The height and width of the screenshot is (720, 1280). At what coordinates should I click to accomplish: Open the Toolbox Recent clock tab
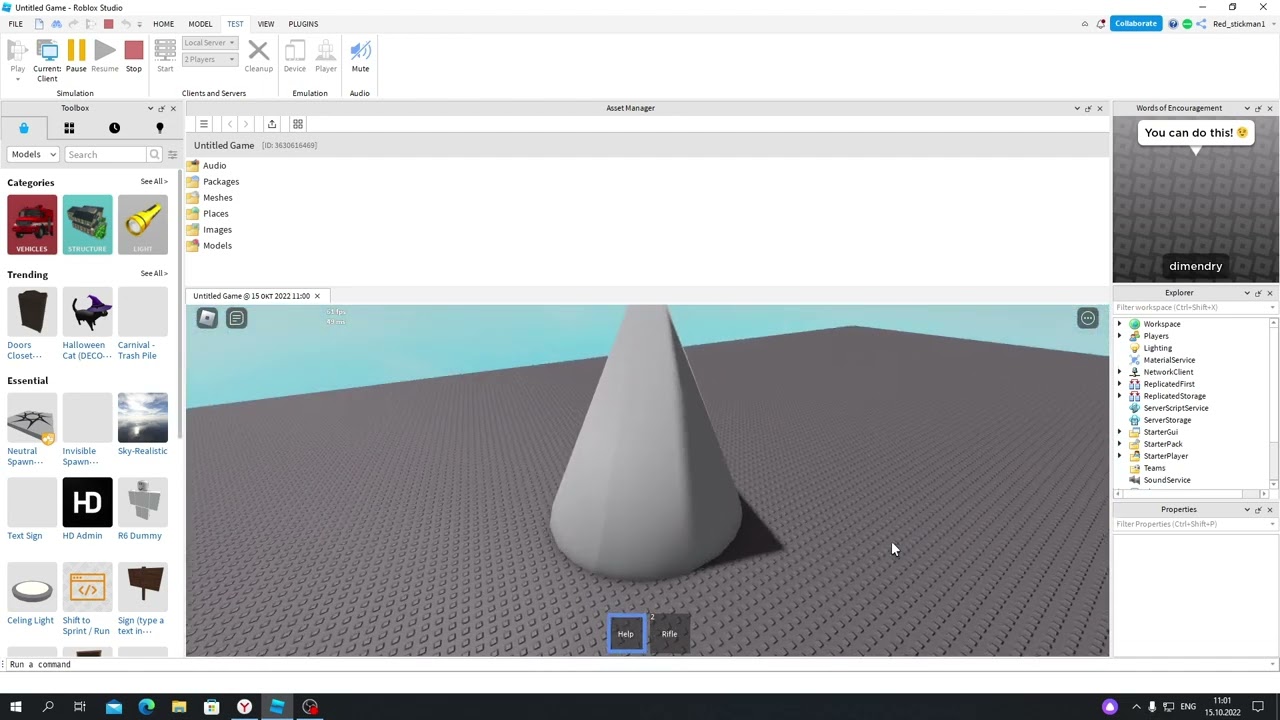click(114, 128)
